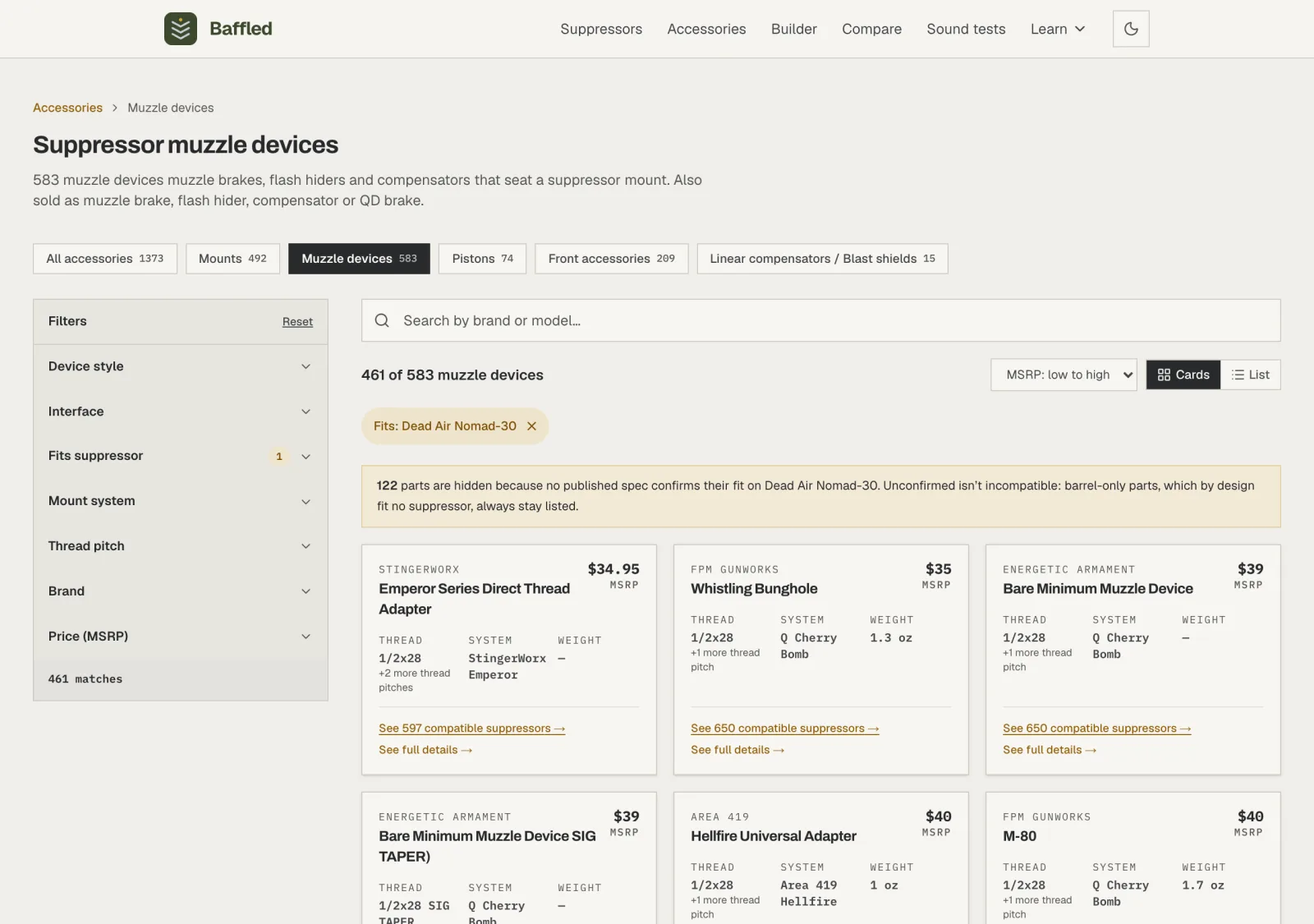Expand the Brand filter section
Screen dimensions: 1314x924
pos(181,591)
